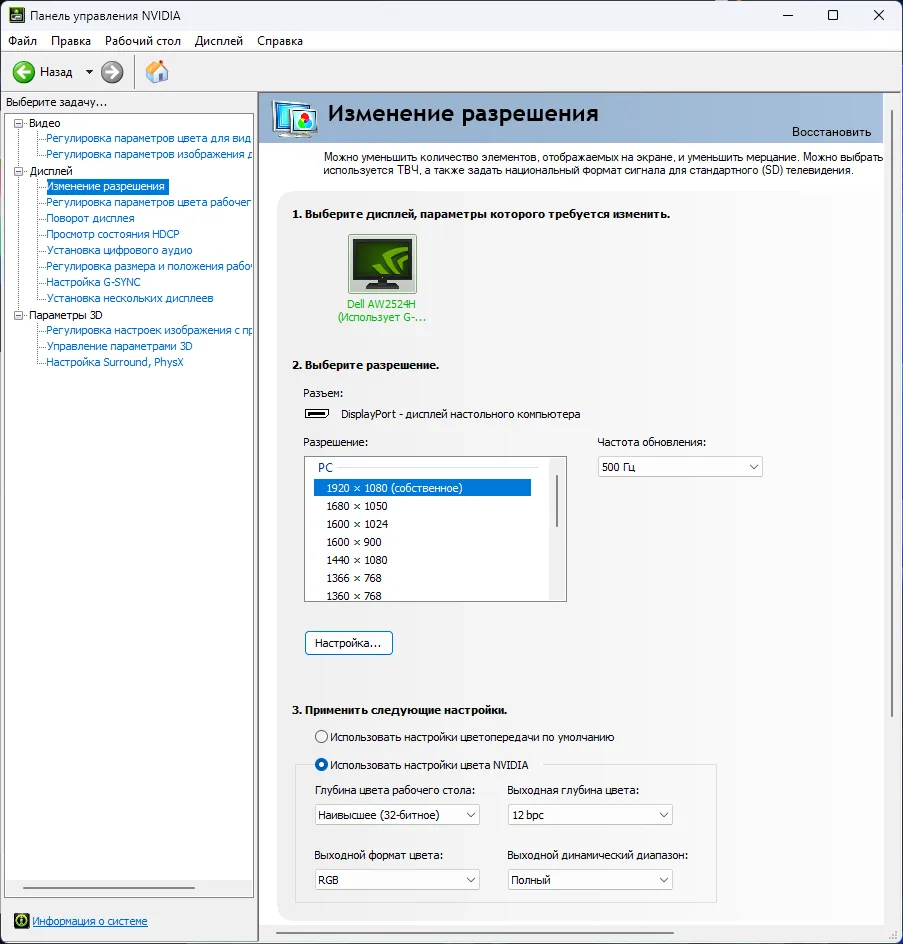The width and height of the screenshot is (903, 944).
Task: Open the Рабочий стол menu
Action: tap(143, 41)
